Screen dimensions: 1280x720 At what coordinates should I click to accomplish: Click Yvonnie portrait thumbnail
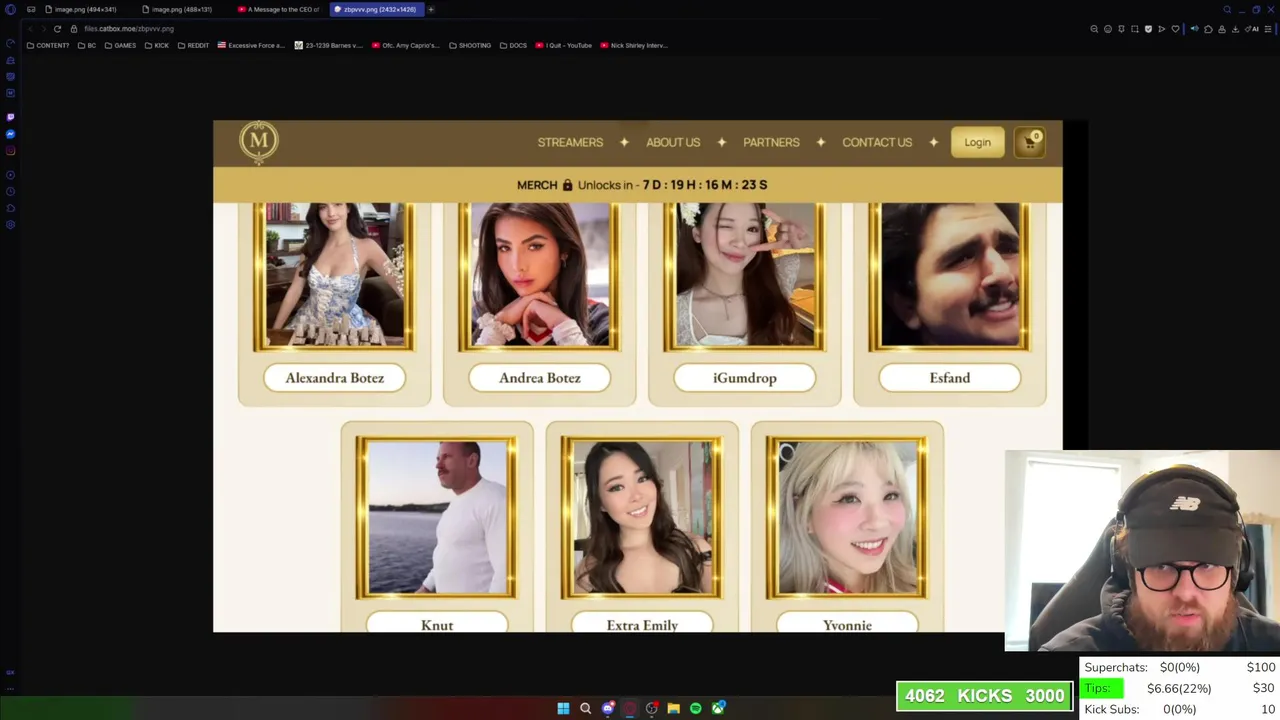tap(847, 518)
